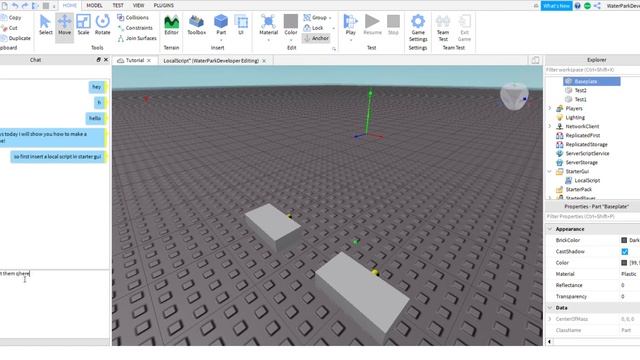Expand the CenterOfMass property

point(550,319)
